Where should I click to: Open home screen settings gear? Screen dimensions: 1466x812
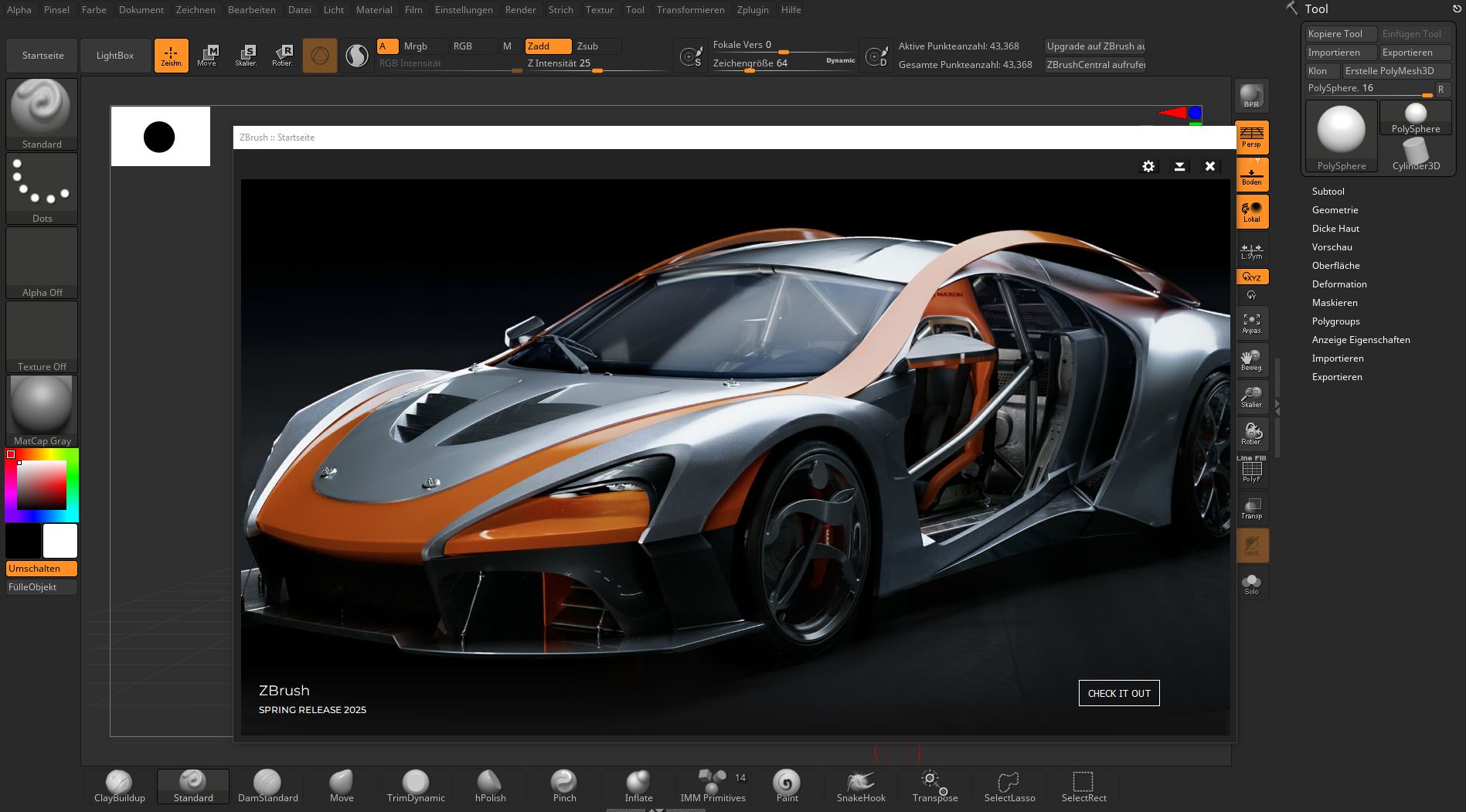[1148, 166]
